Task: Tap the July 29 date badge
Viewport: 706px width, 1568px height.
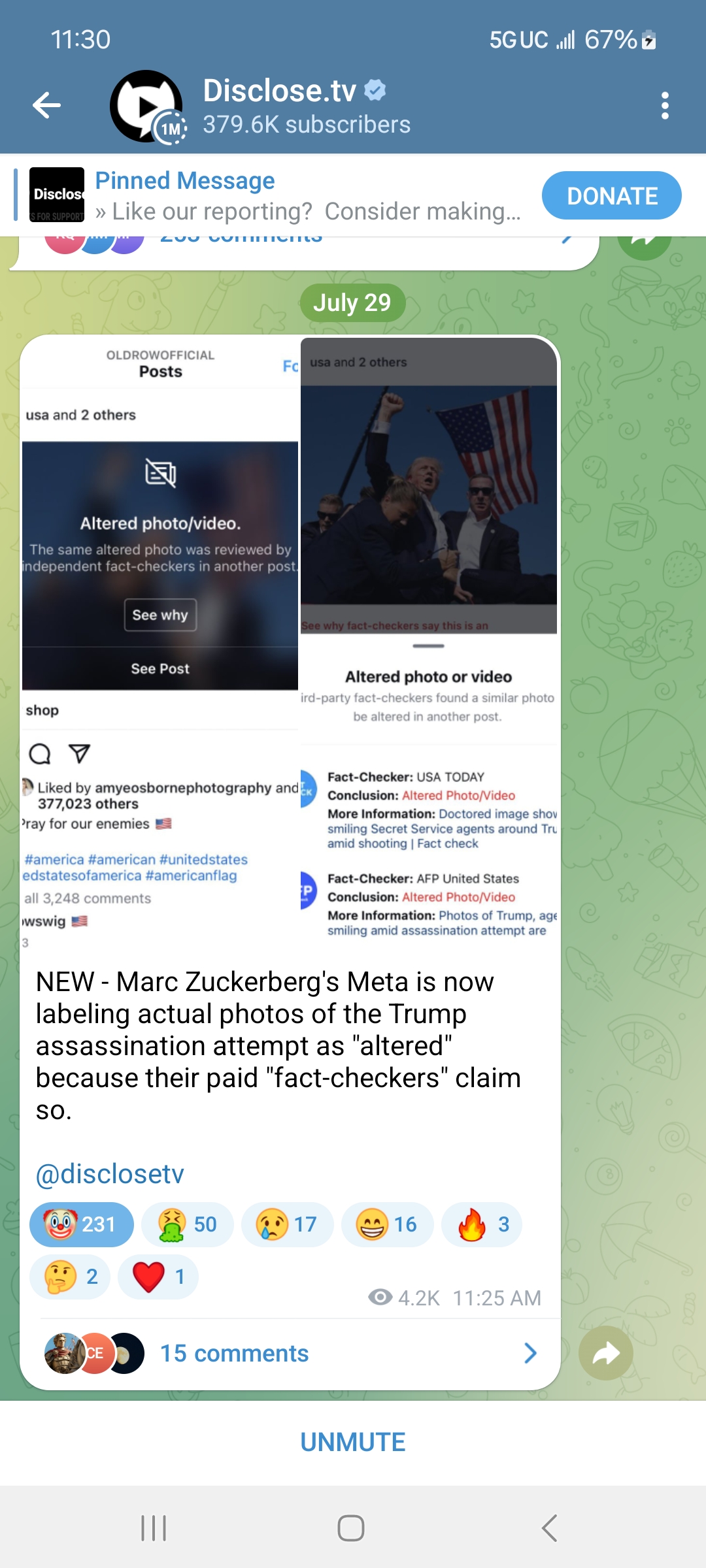Action: (352, 302)
